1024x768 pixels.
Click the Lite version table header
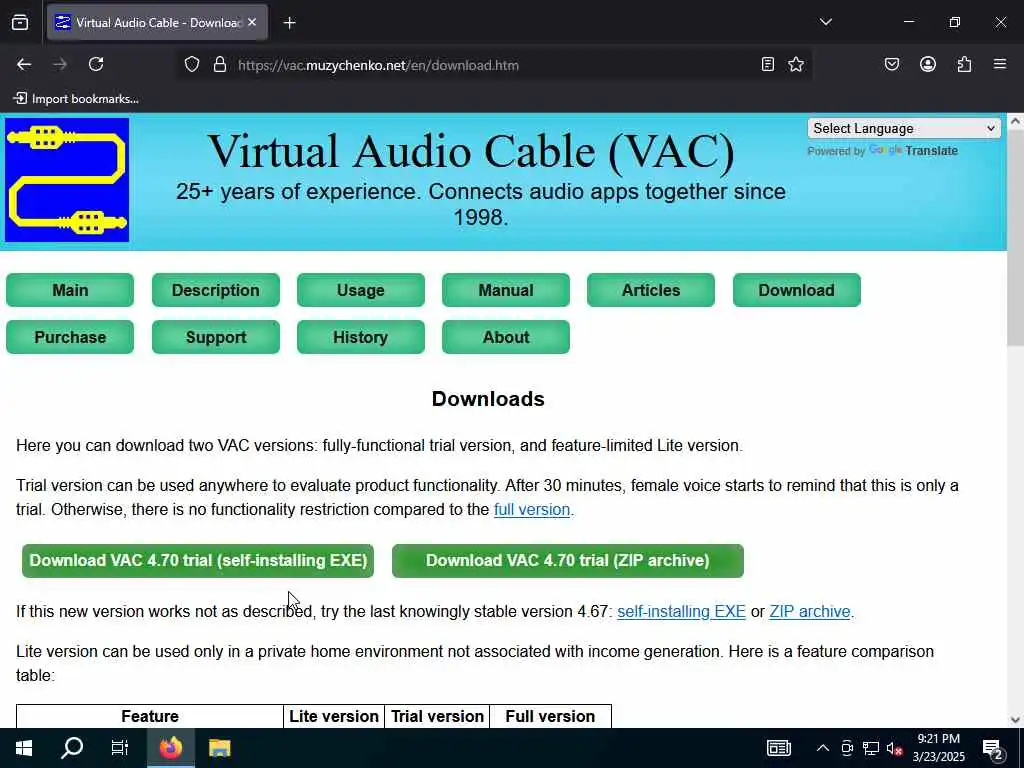click(x=334, y=716)
